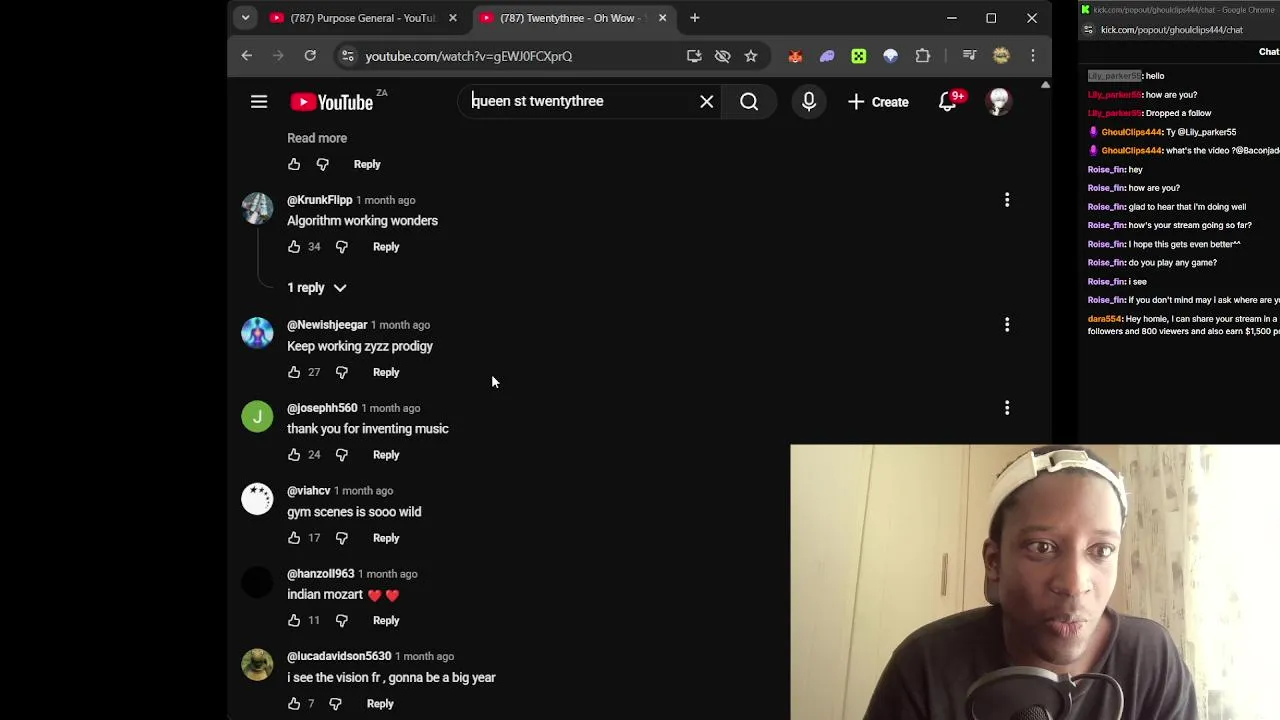Screen dimensions: 1280x720
Task: Open the @lucadavidson5630 channel name link
Action: (339, 656)
